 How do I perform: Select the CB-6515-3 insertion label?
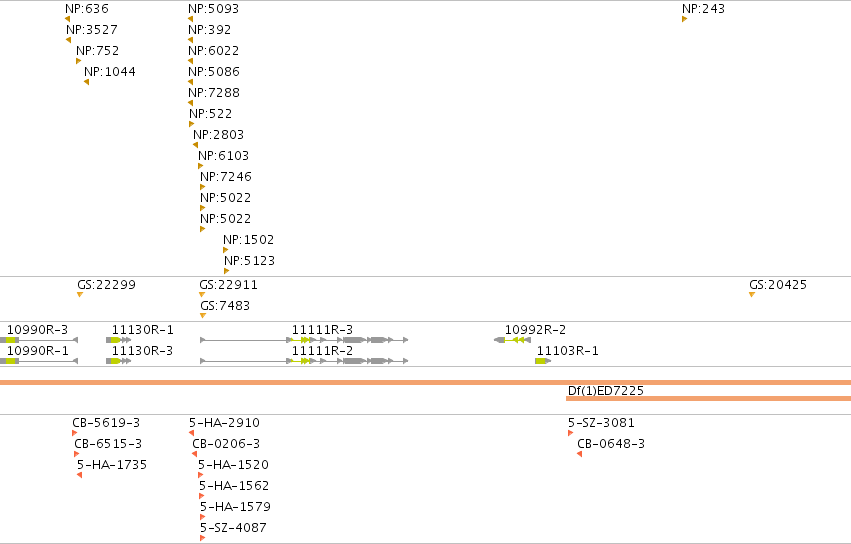click(108, 444)
